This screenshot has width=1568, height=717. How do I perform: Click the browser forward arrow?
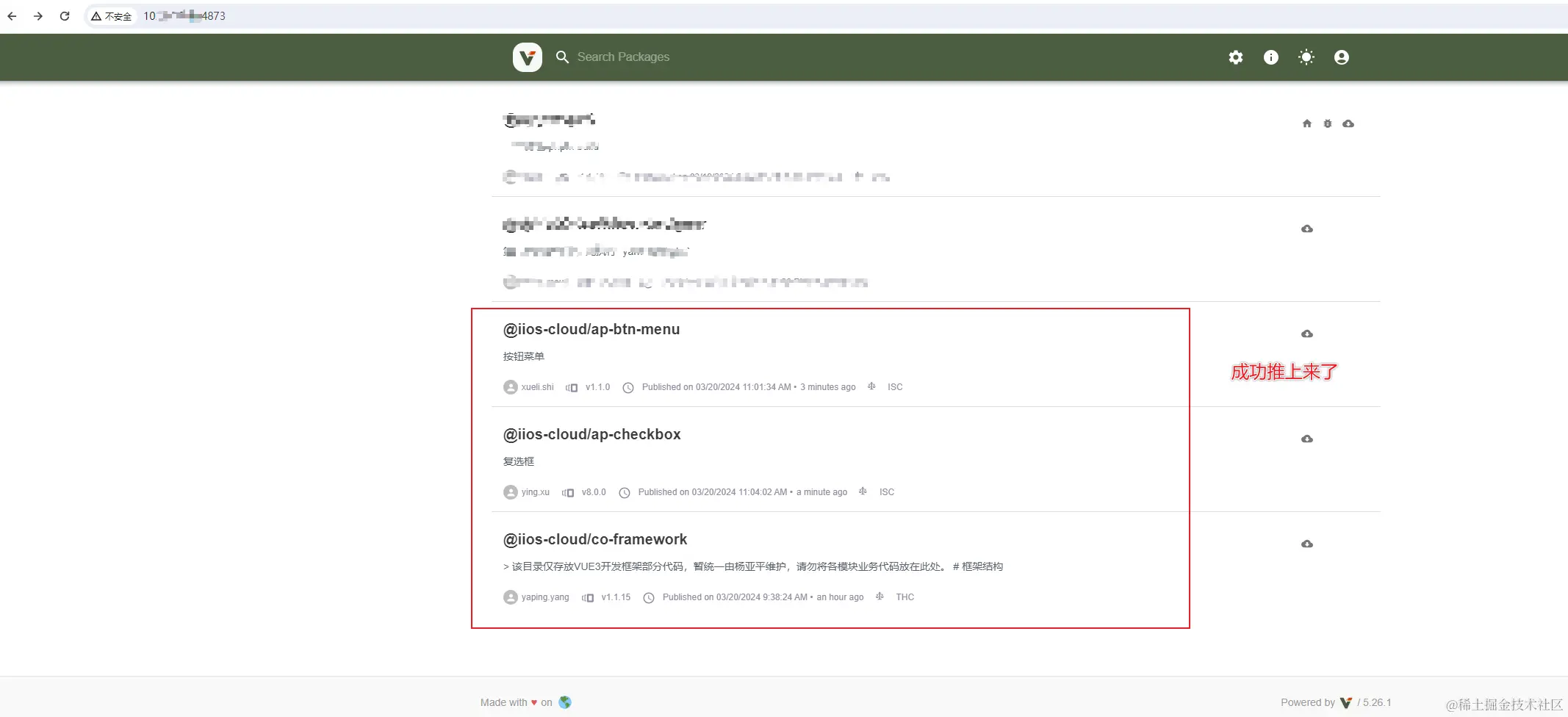(38, 16)
